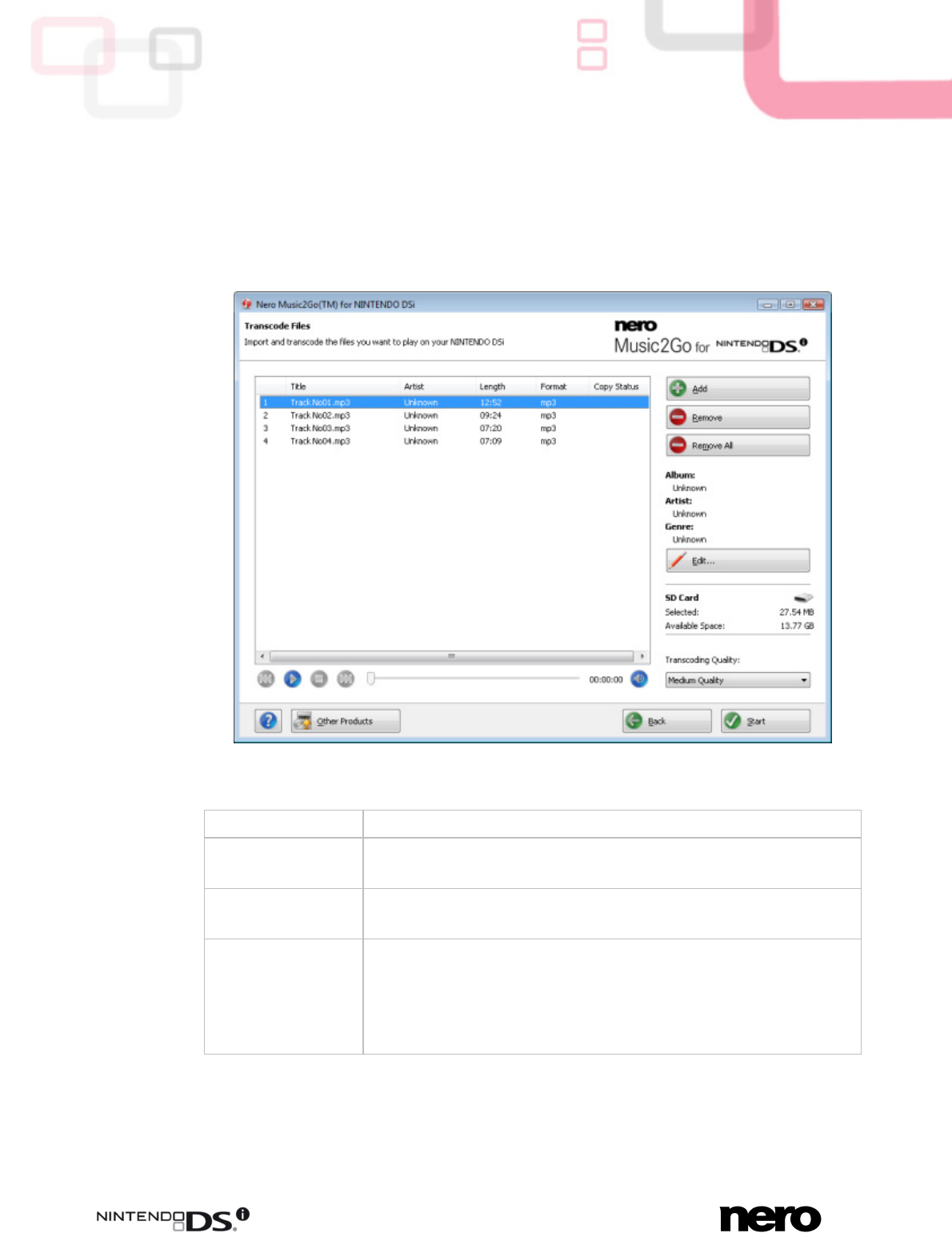Screen dimensions: 952x1241
Task: Click the Copy Status column header
Action: [x=617, y=386]
